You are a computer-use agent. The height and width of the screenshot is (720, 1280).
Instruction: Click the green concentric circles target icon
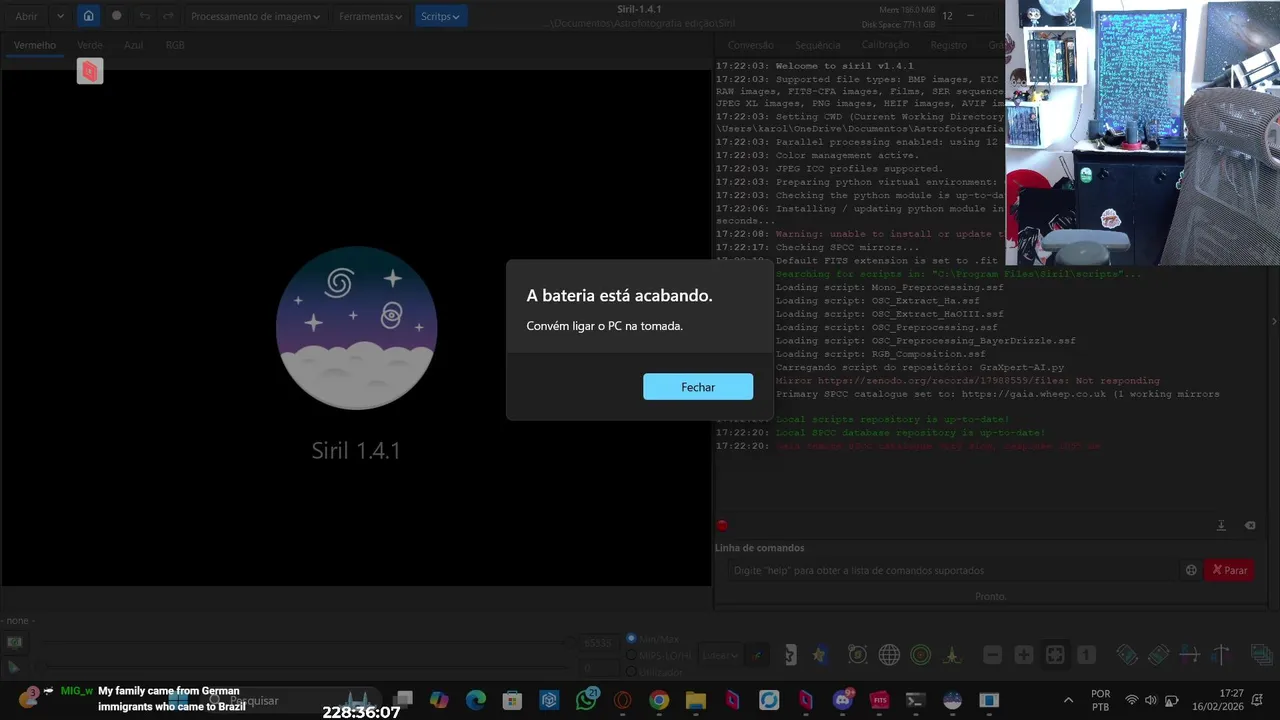pyautogui.click(x=921, y=655)
